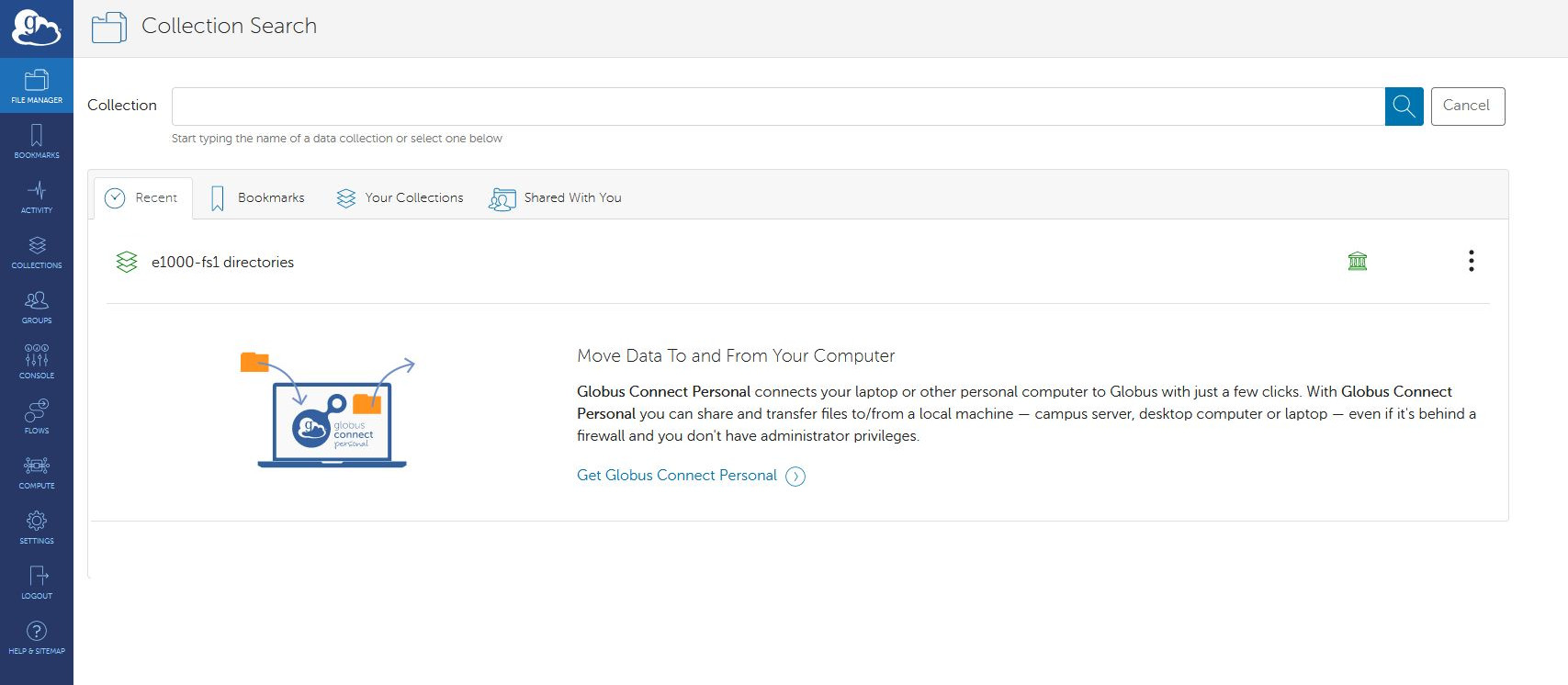The width and height of the screenshot is (1568, 685).
Task: Cancel the collection search
Action: (1467, 107)
